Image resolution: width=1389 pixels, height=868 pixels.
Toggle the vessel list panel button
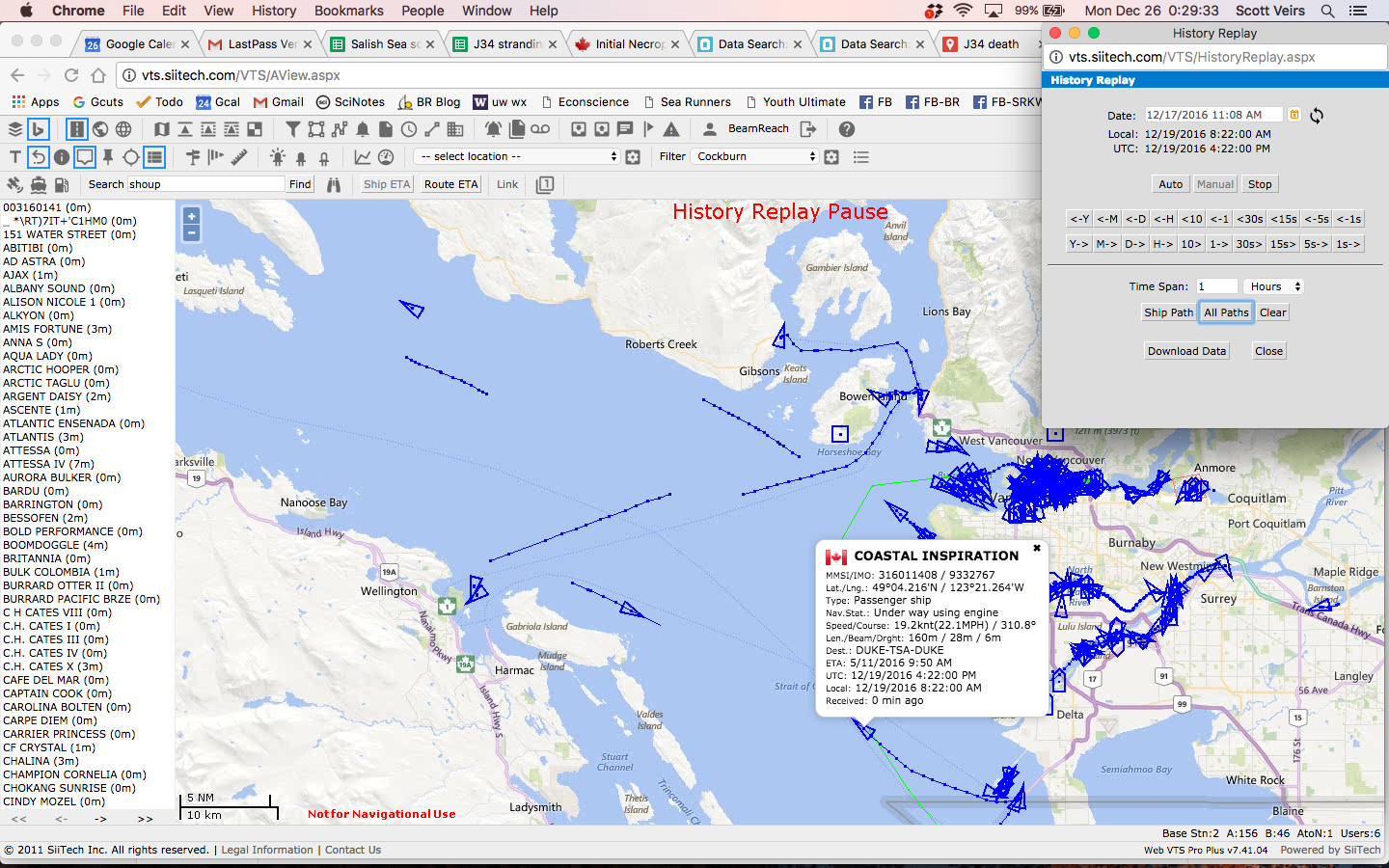pyautogui.click(x=154, y=156)
